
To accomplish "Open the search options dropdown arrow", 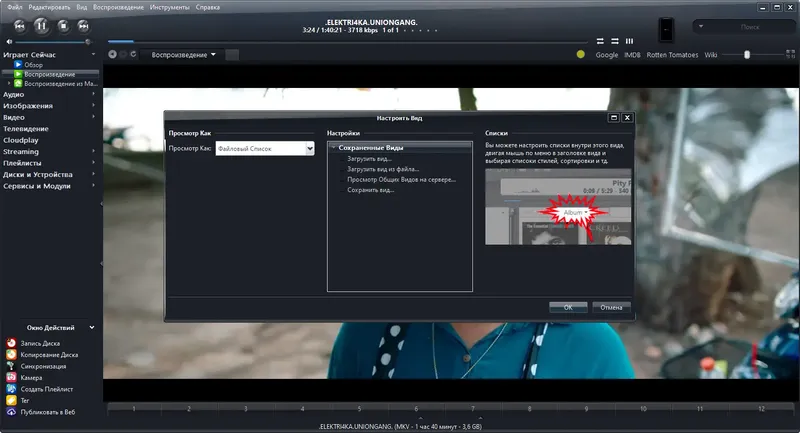I will (x=701, y=27).
